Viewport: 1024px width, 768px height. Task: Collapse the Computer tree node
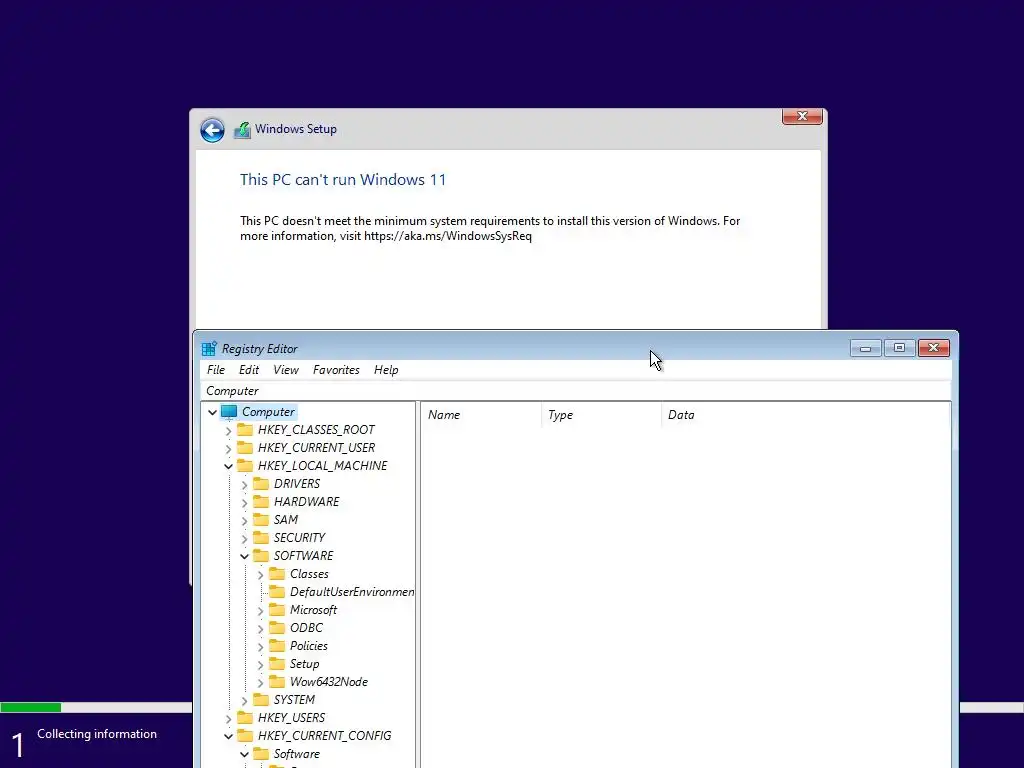(x=212, y=413)
